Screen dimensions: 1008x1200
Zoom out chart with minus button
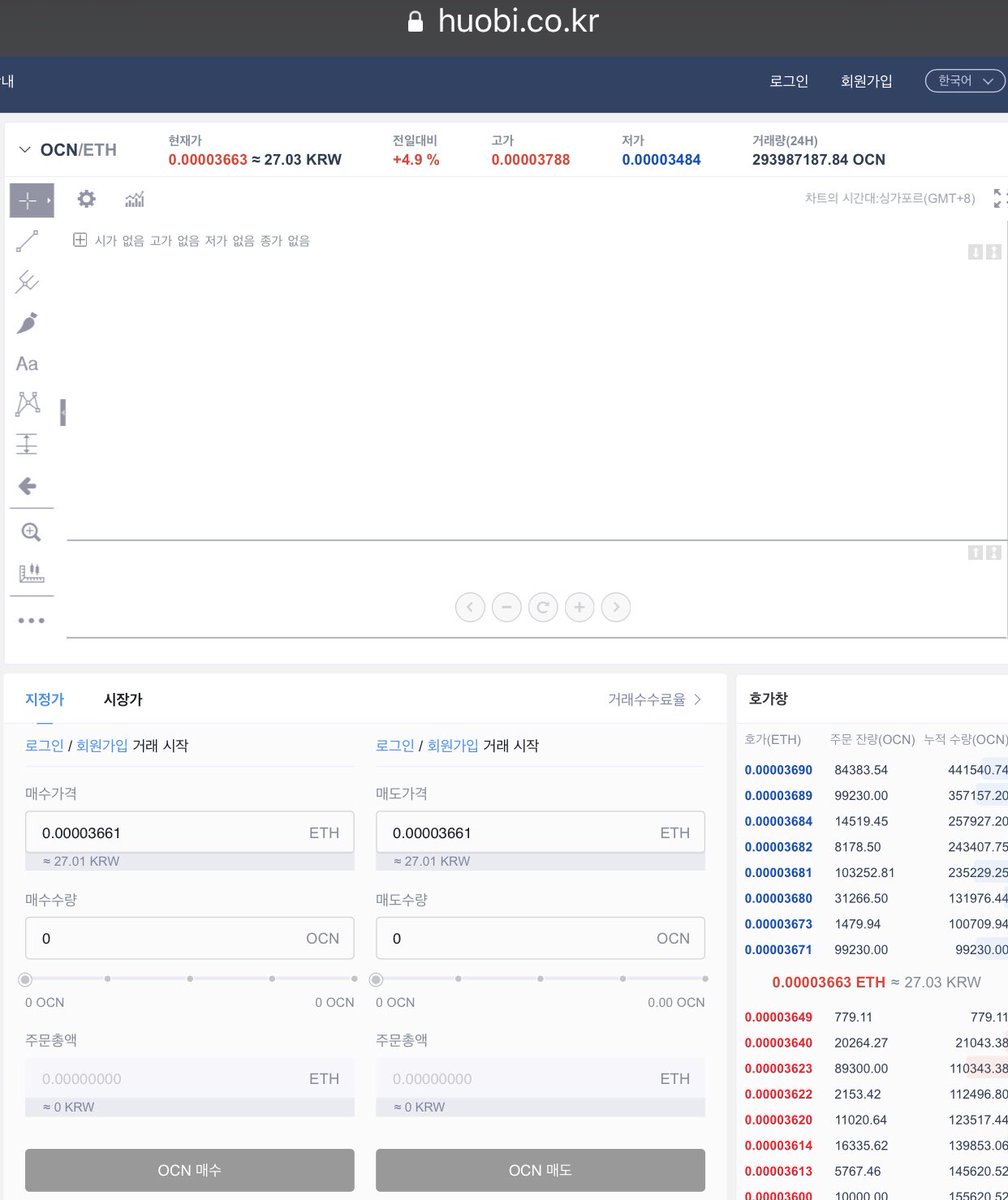(x=507, y=607)
